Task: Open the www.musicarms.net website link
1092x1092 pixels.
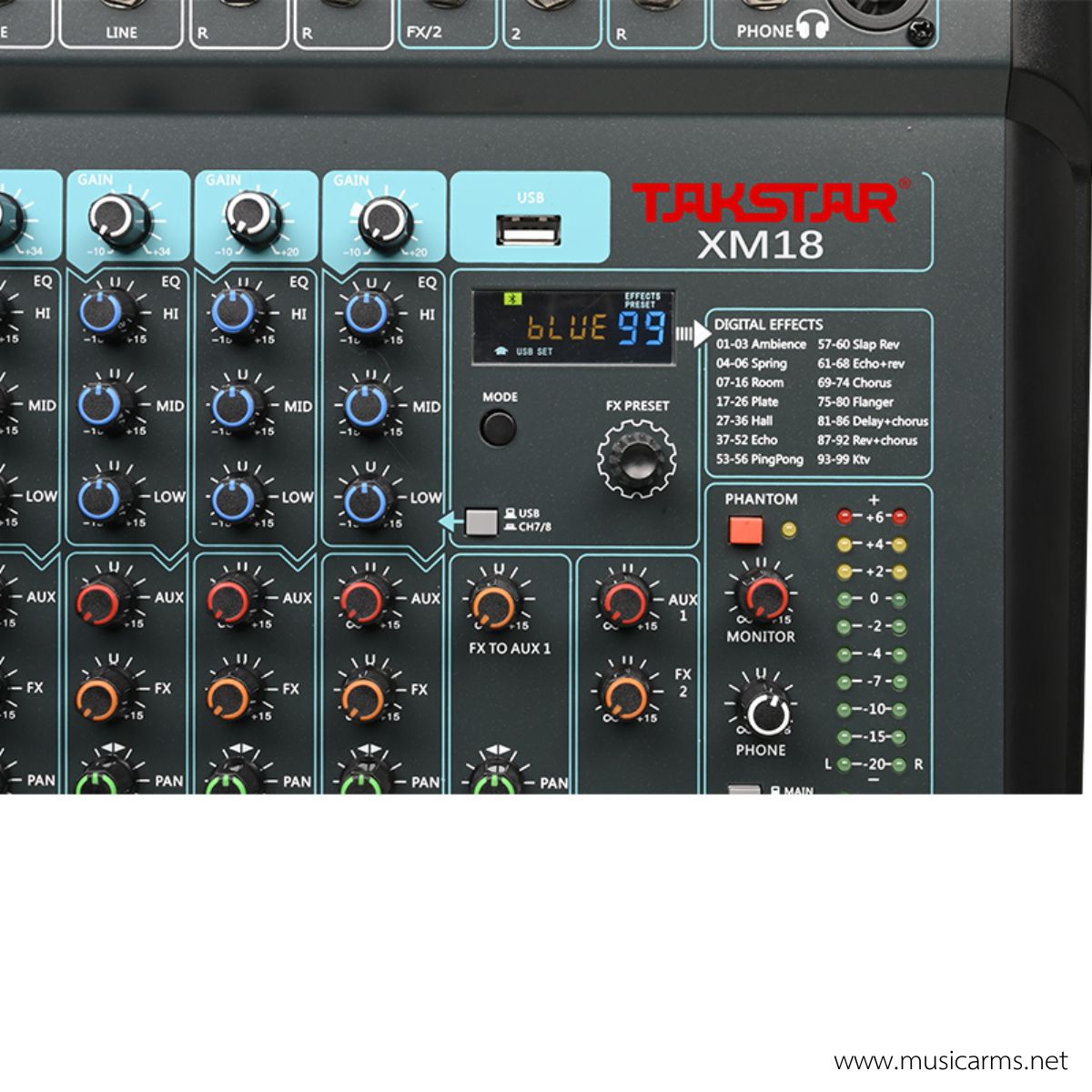Action: coord(950,1061)
